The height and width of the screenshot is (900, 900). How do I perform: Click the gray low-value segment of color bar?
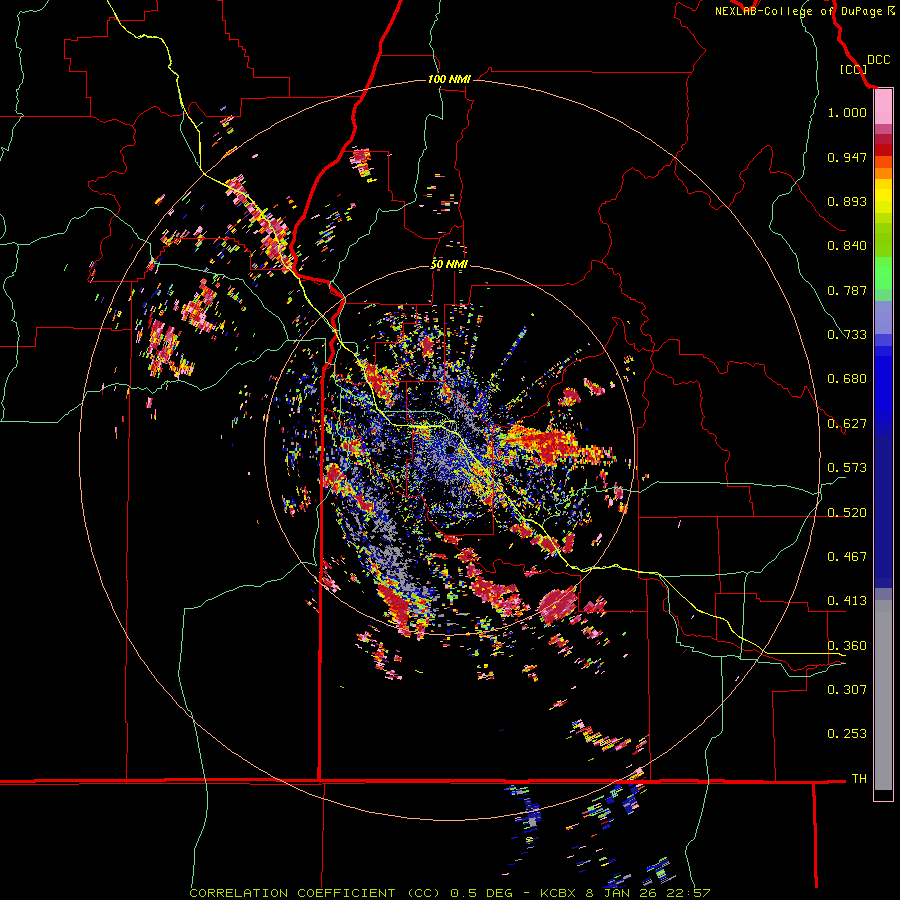tap(883, 695)
